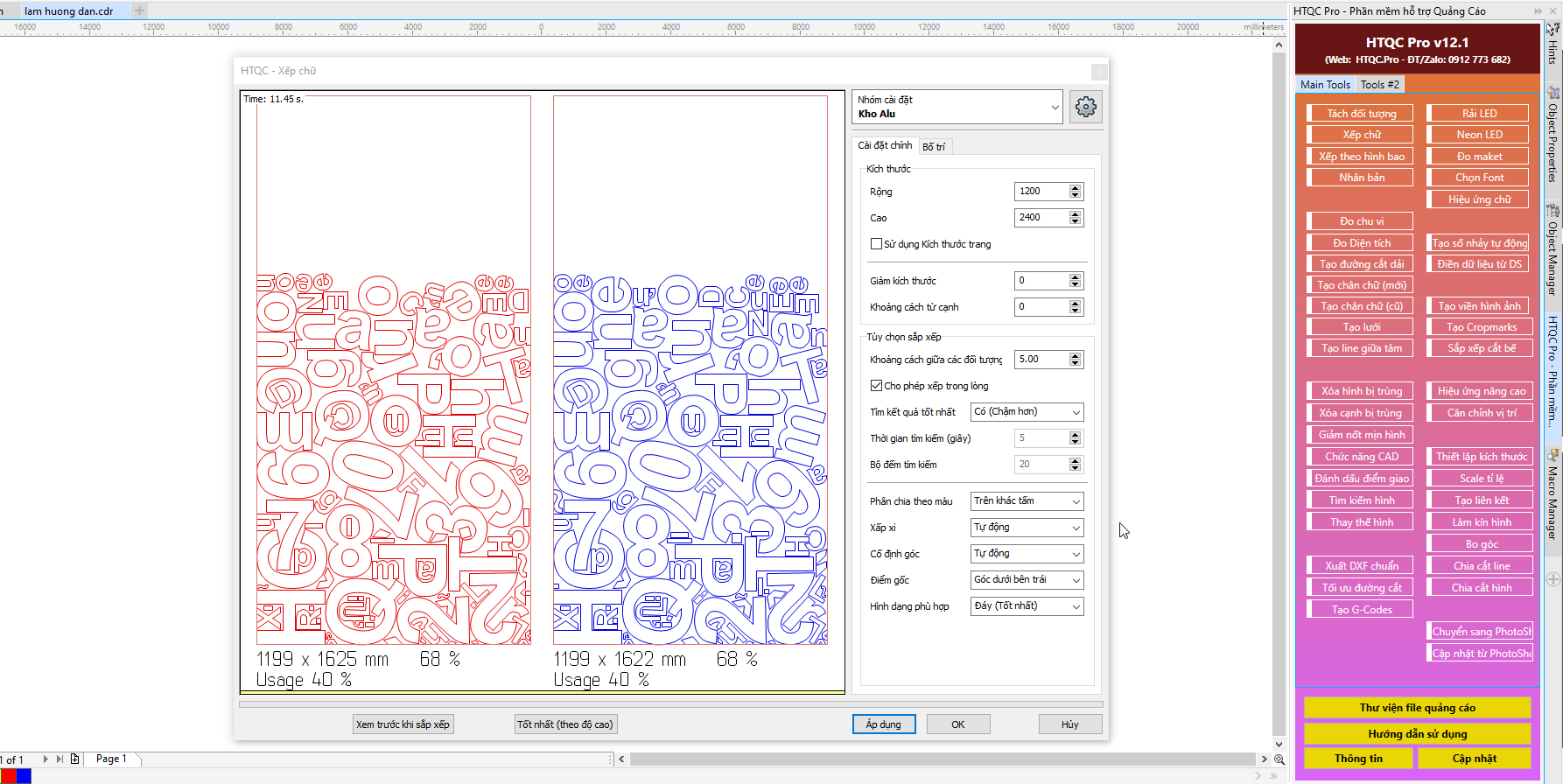Click the add page icon

tap(74, 759)
